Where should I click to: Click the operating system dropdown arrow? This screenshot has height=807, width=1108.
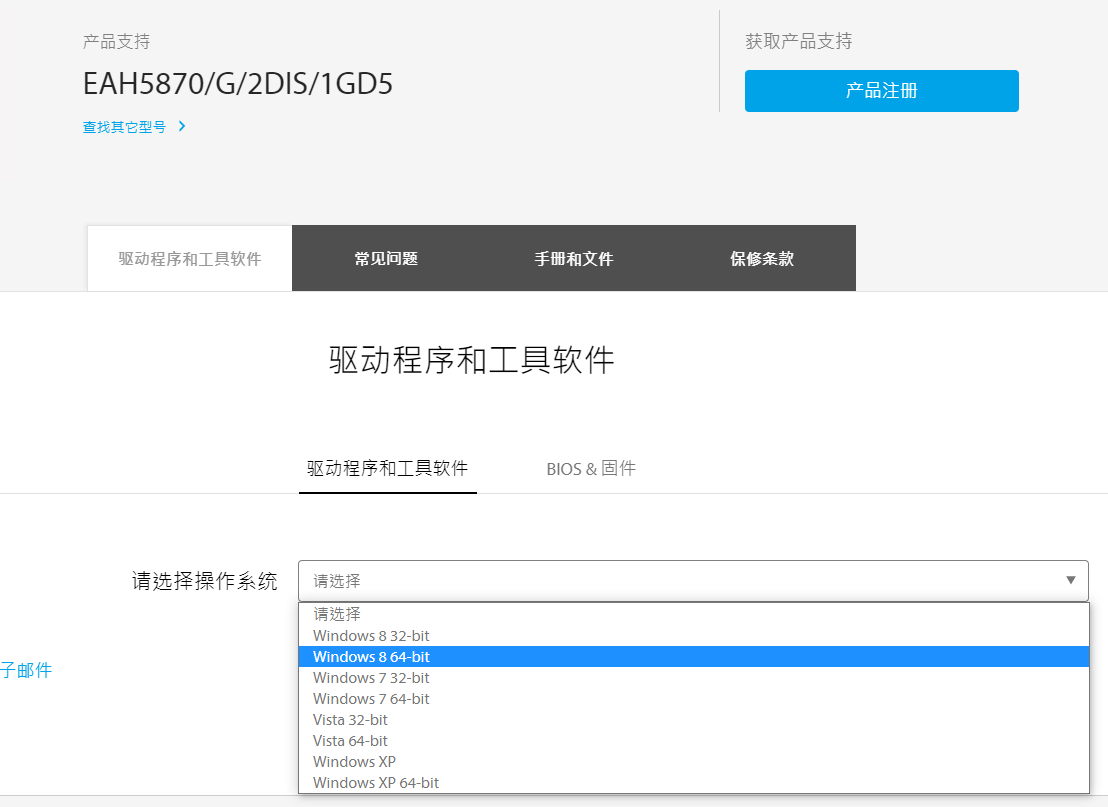click(1070, 581)
